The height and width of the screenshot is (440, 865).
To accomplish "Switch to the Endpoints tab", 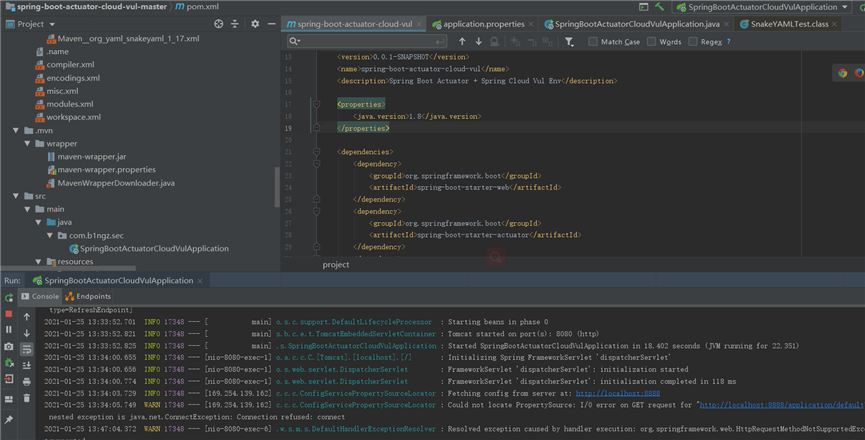I will pos(88,296).
